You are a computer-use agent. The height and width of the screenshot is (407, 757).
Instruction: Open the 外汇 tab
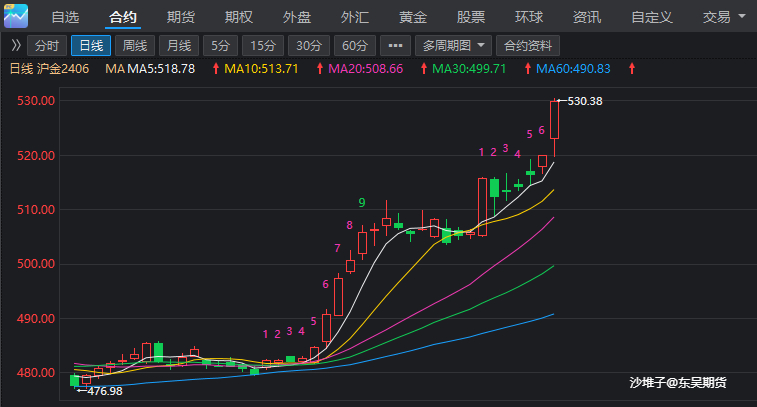(354, 17)
